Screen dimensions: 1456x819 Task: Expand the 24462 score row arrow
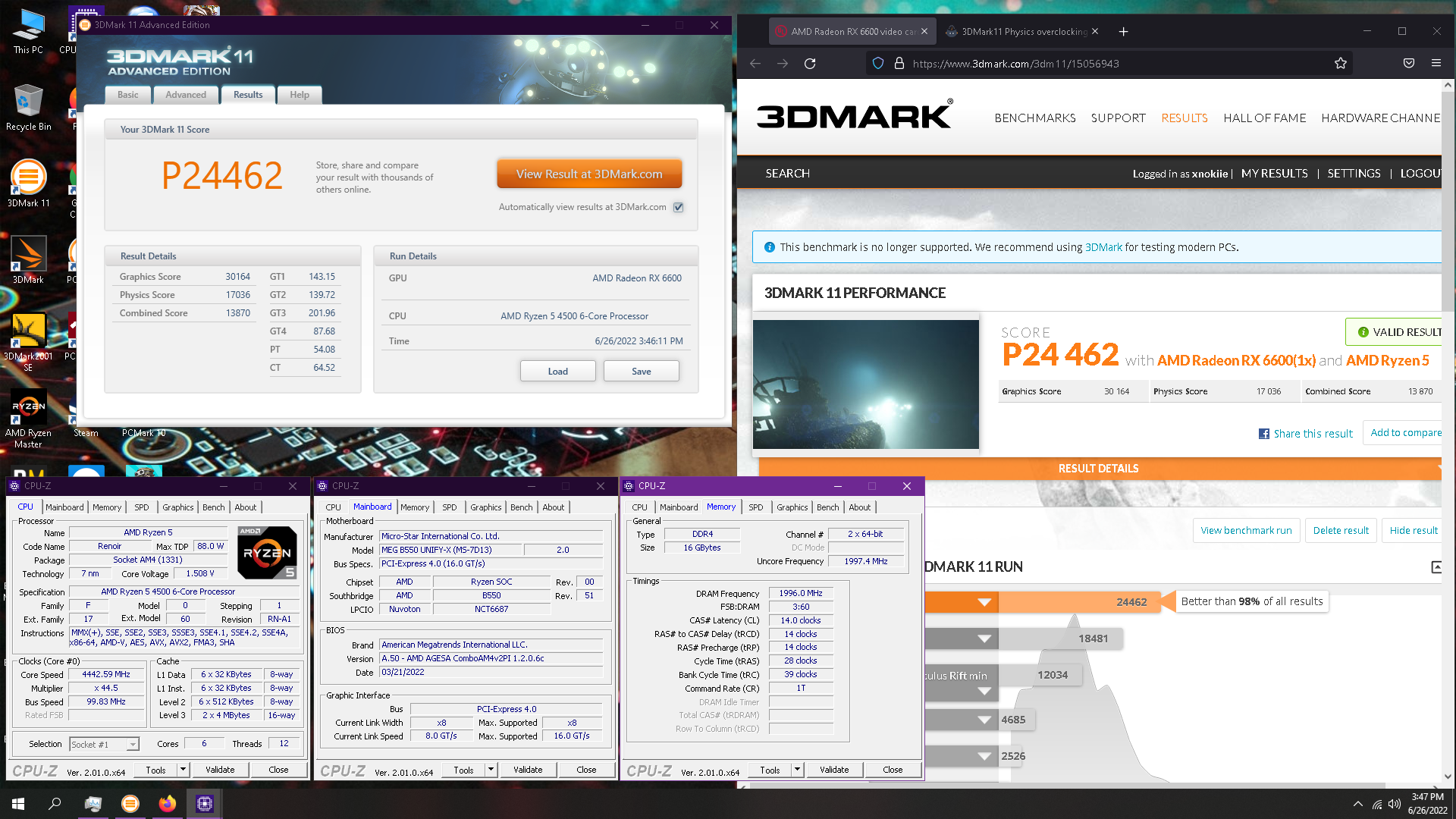(984, 602)
